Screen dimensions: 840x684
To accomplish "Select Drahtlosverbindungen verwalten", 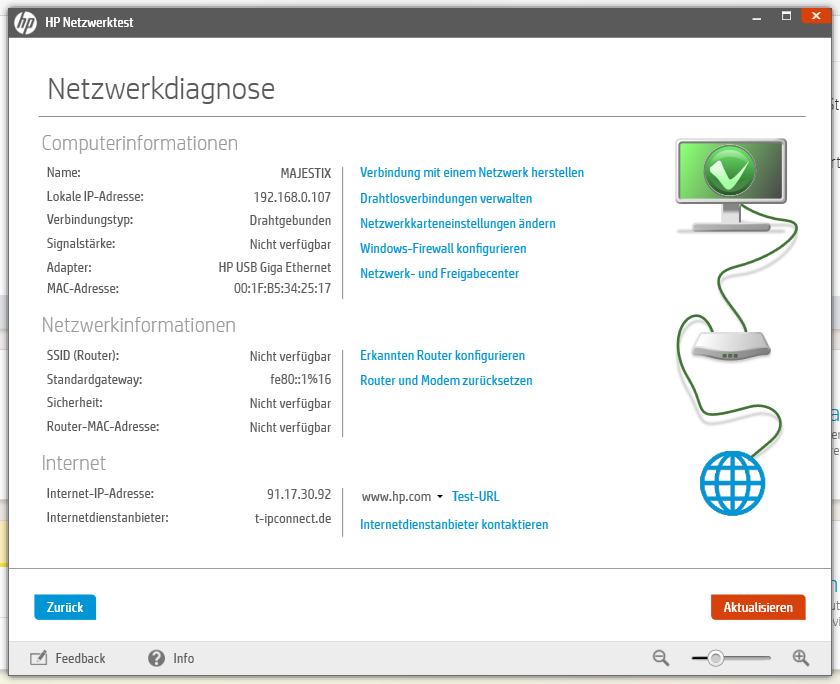I will click(445, 198).
